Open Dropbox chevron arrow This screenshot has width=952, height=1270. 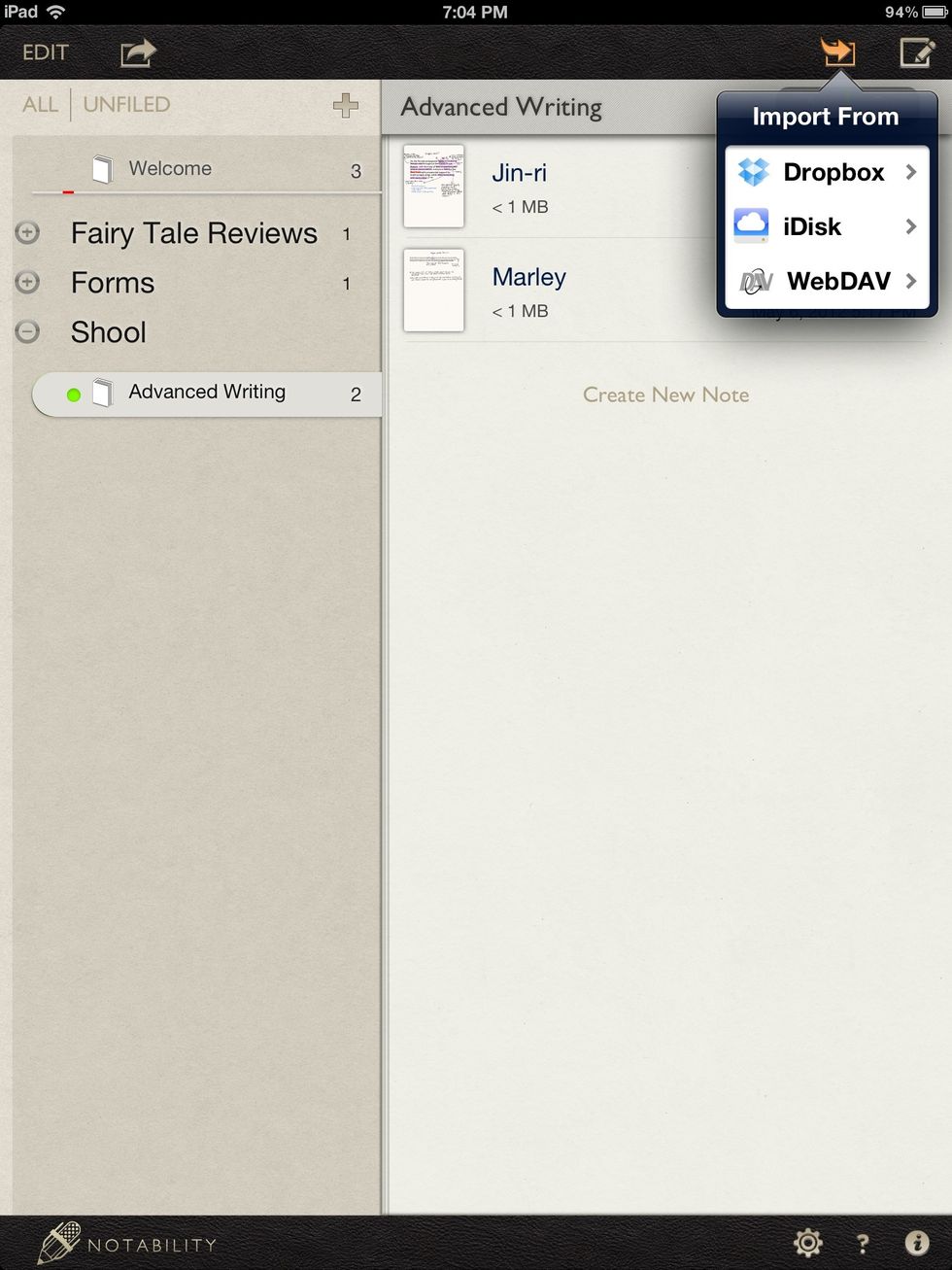click(x=910, y=172)
